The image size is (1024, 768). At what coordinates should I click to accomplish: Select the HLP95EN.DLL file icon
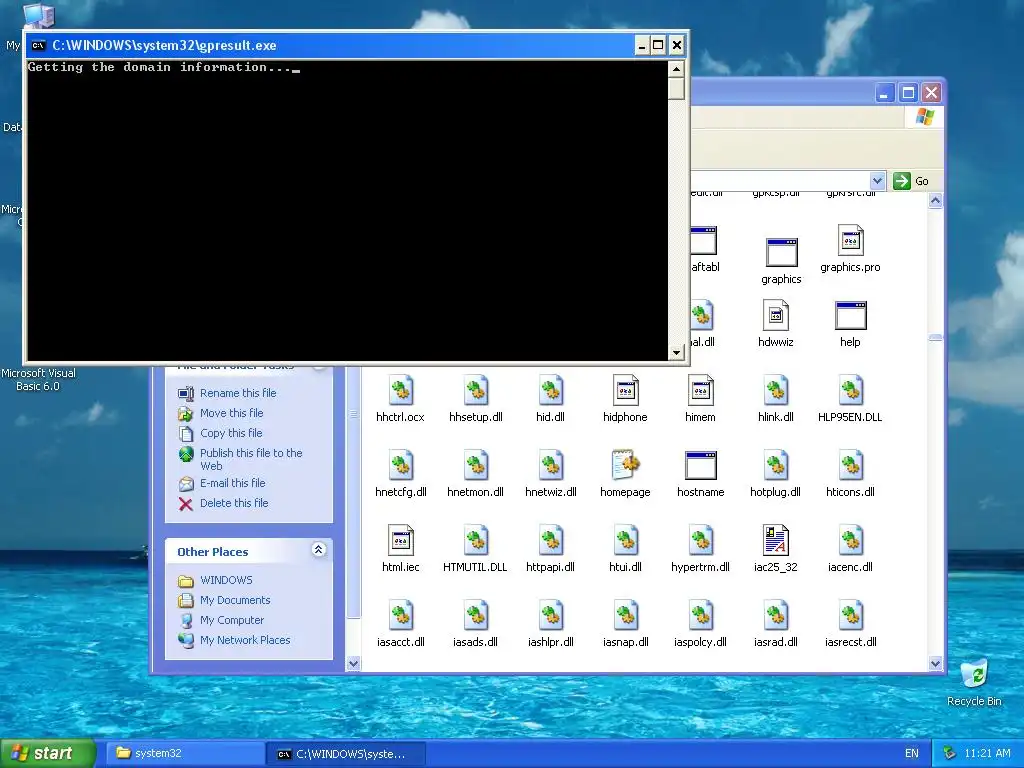tap(850, 391)
